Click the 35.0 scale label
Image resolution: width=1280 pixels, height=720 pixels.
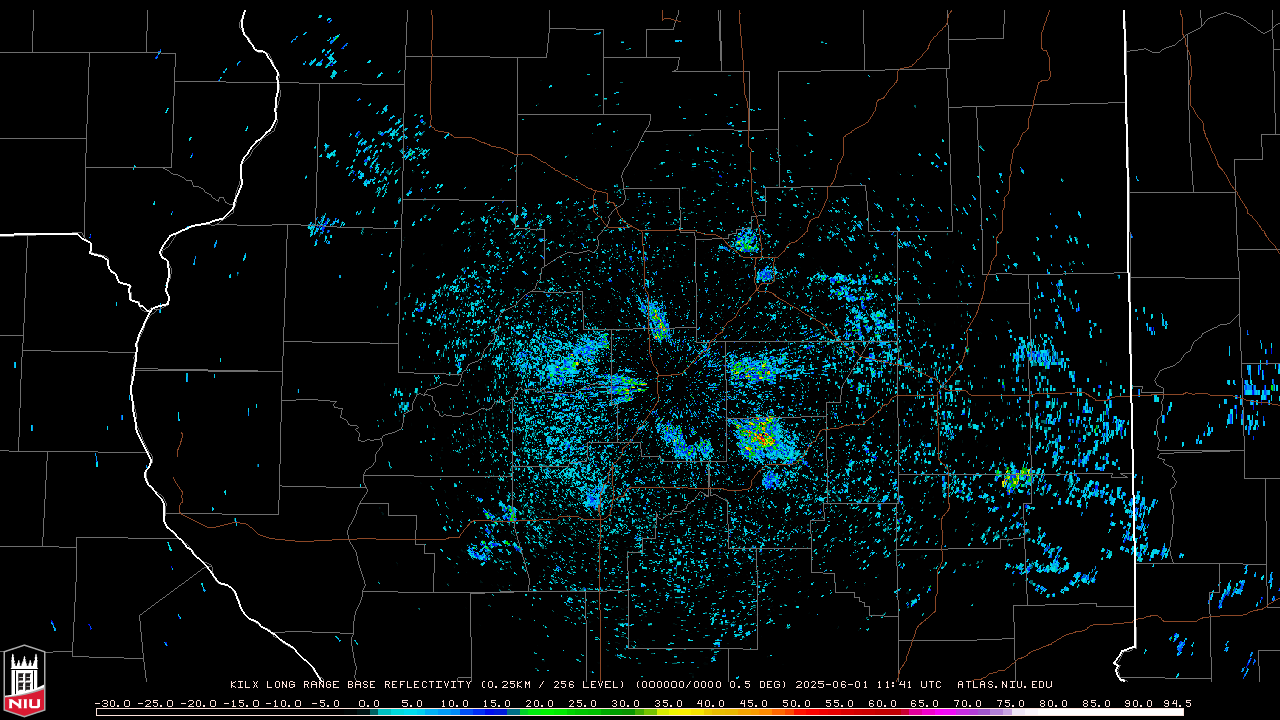pos(668,704)
